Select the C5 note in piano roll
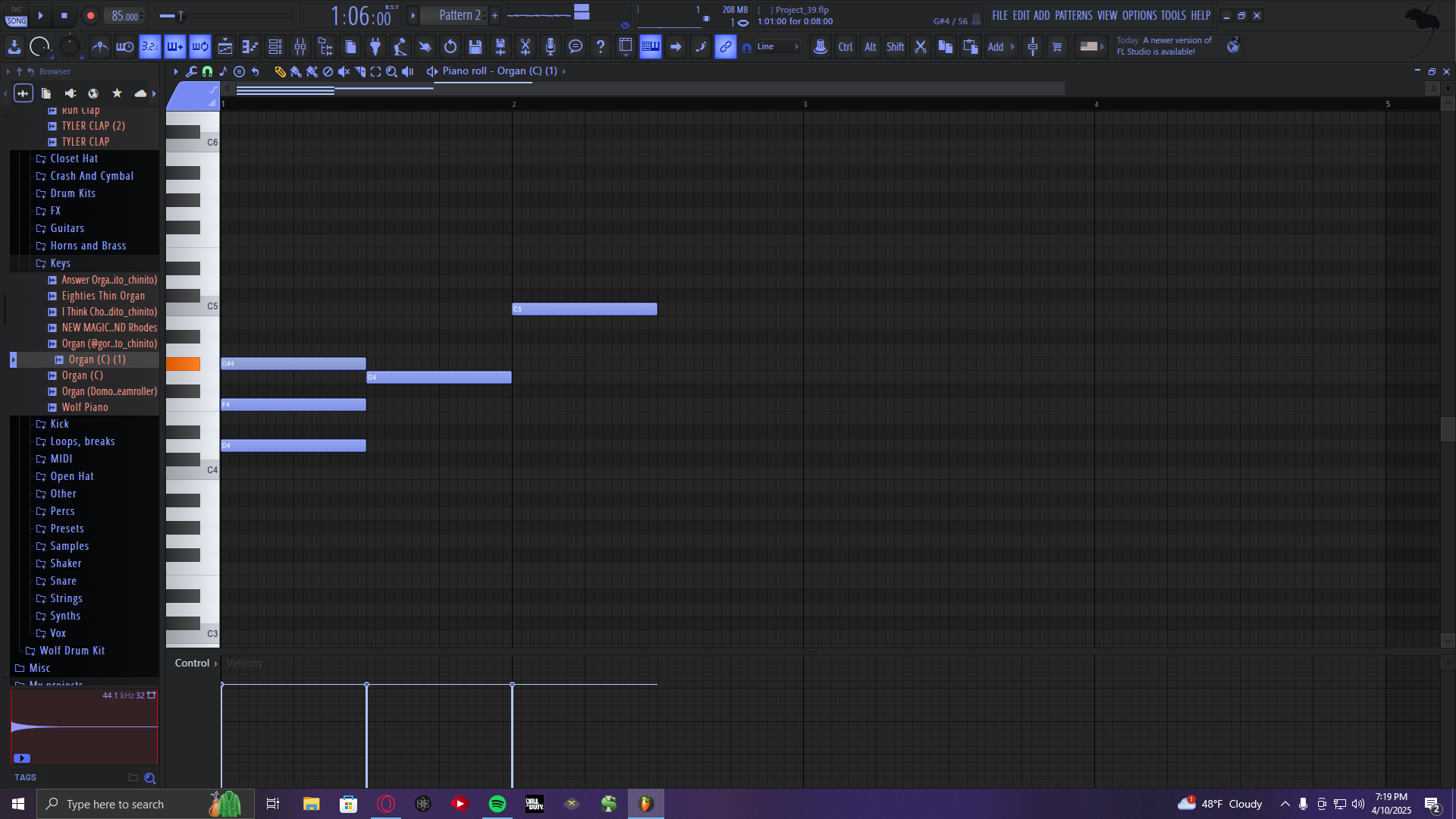 tap(584, 309)
